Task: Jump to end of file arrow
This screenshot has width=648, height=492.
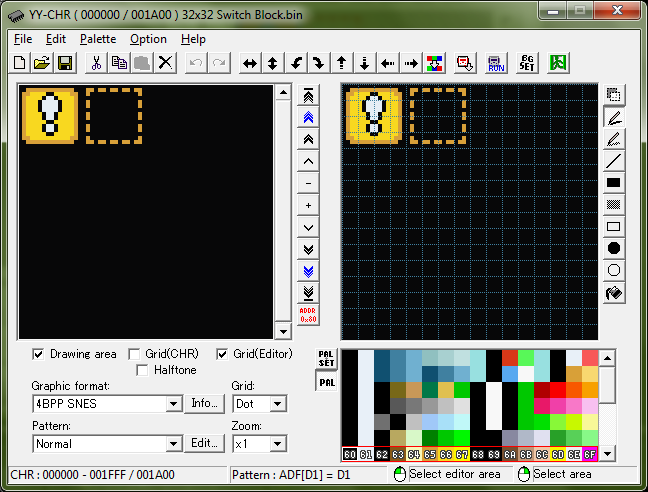Action: pyautogui.click(x=308, y=293)
